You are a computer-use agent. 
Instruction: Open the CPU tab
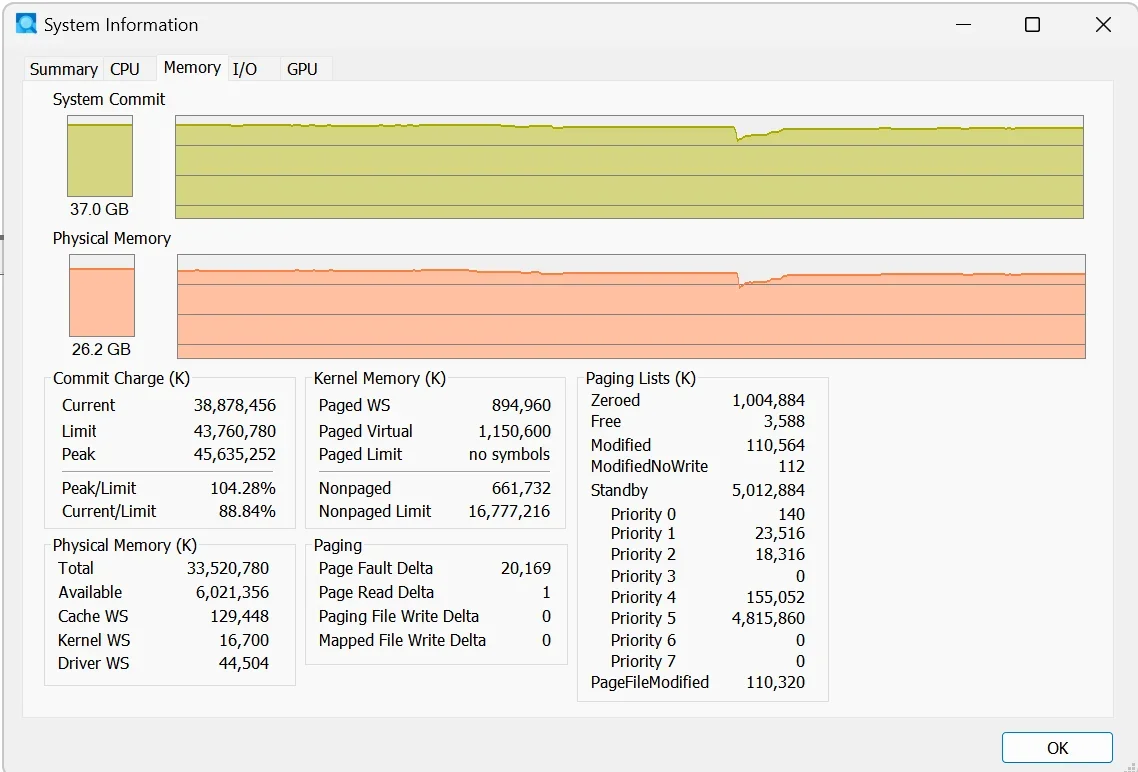[125, 69]
